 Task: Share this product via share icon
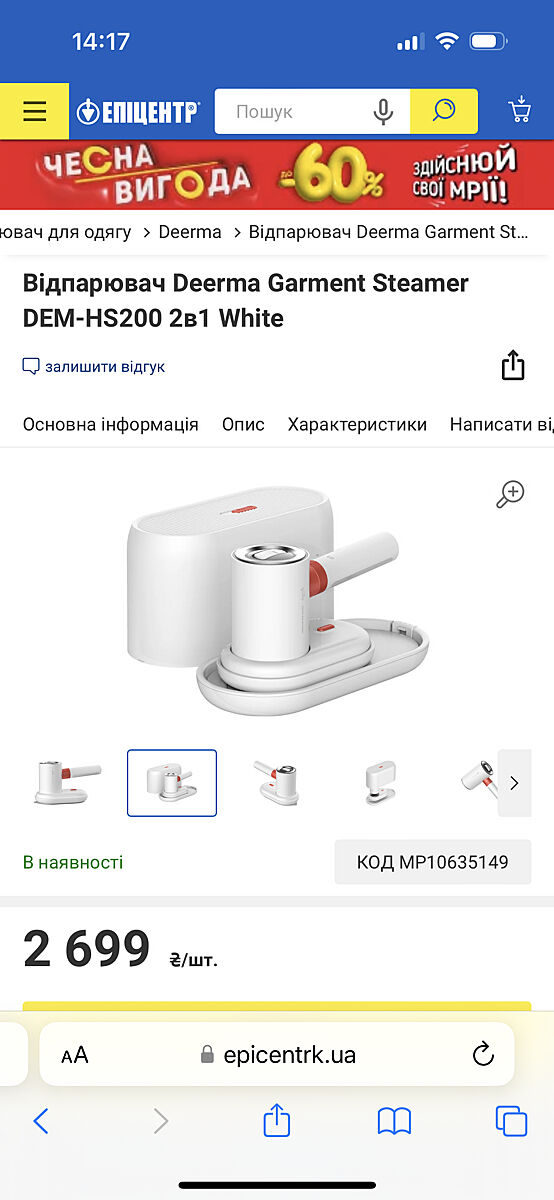click(513, 365)
